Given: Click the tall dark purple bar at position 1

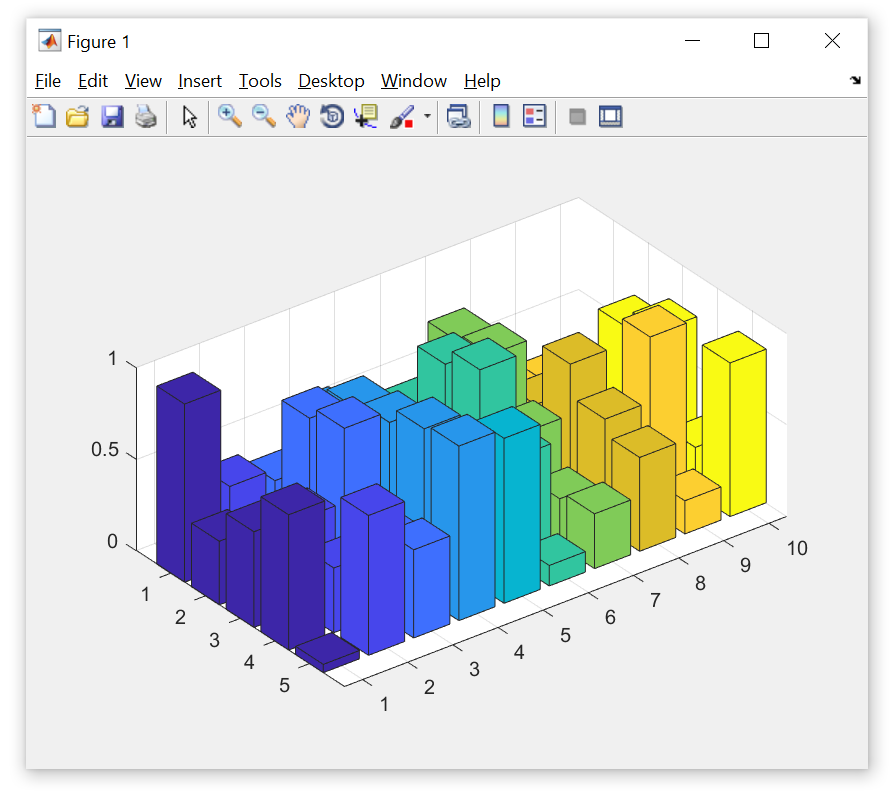Looking at the screenshot, I should [188, 477].
